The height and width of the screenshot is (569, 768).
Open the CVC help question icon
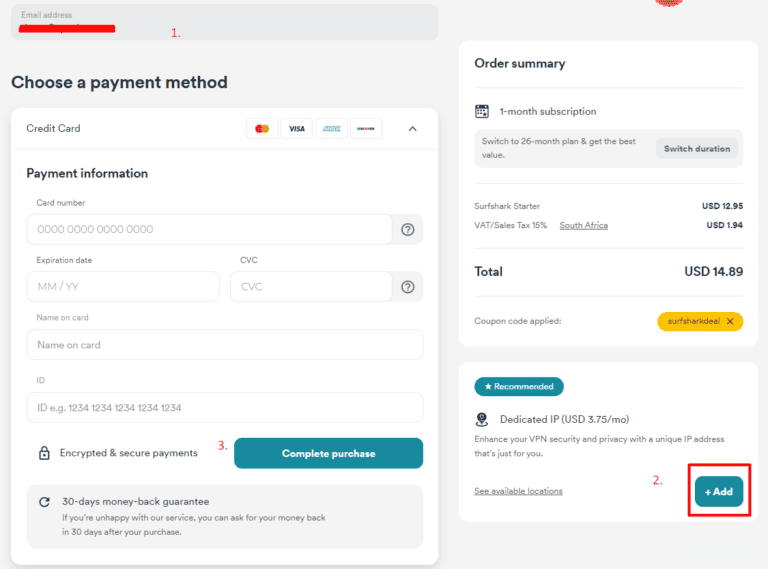[x=408, y=287]
